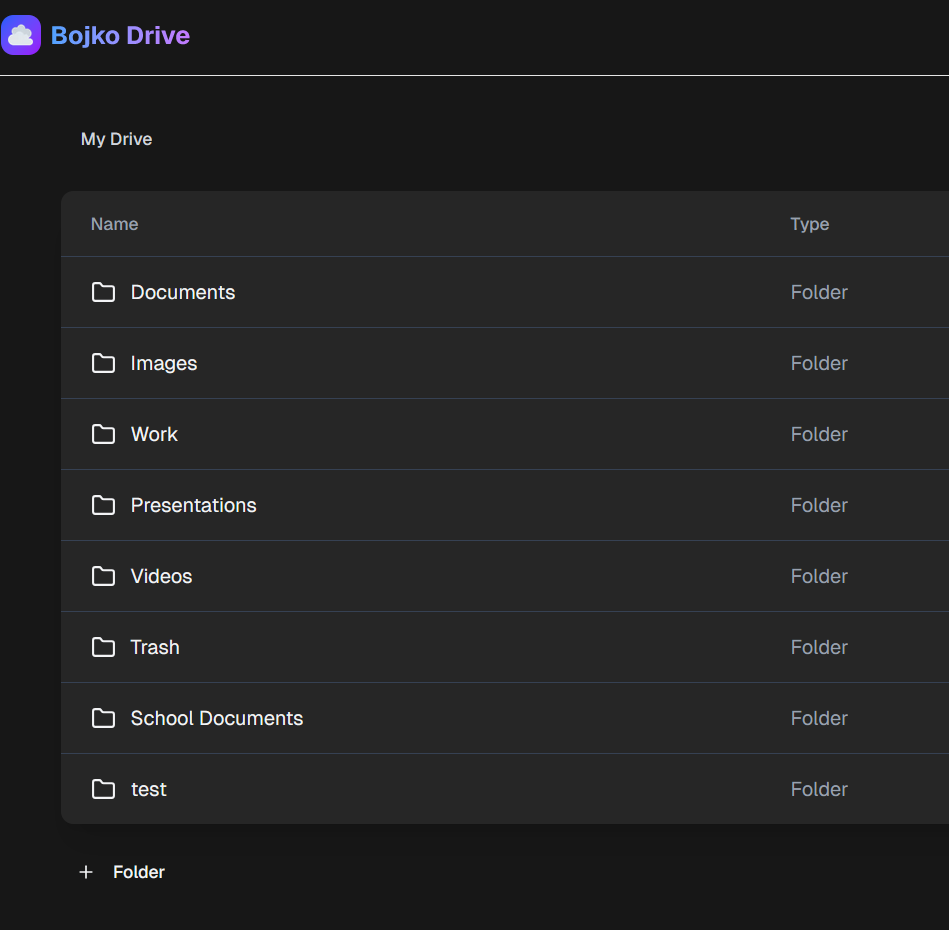949x930 pixels.
Task: Click the Name column header
Action: [114, 224]
